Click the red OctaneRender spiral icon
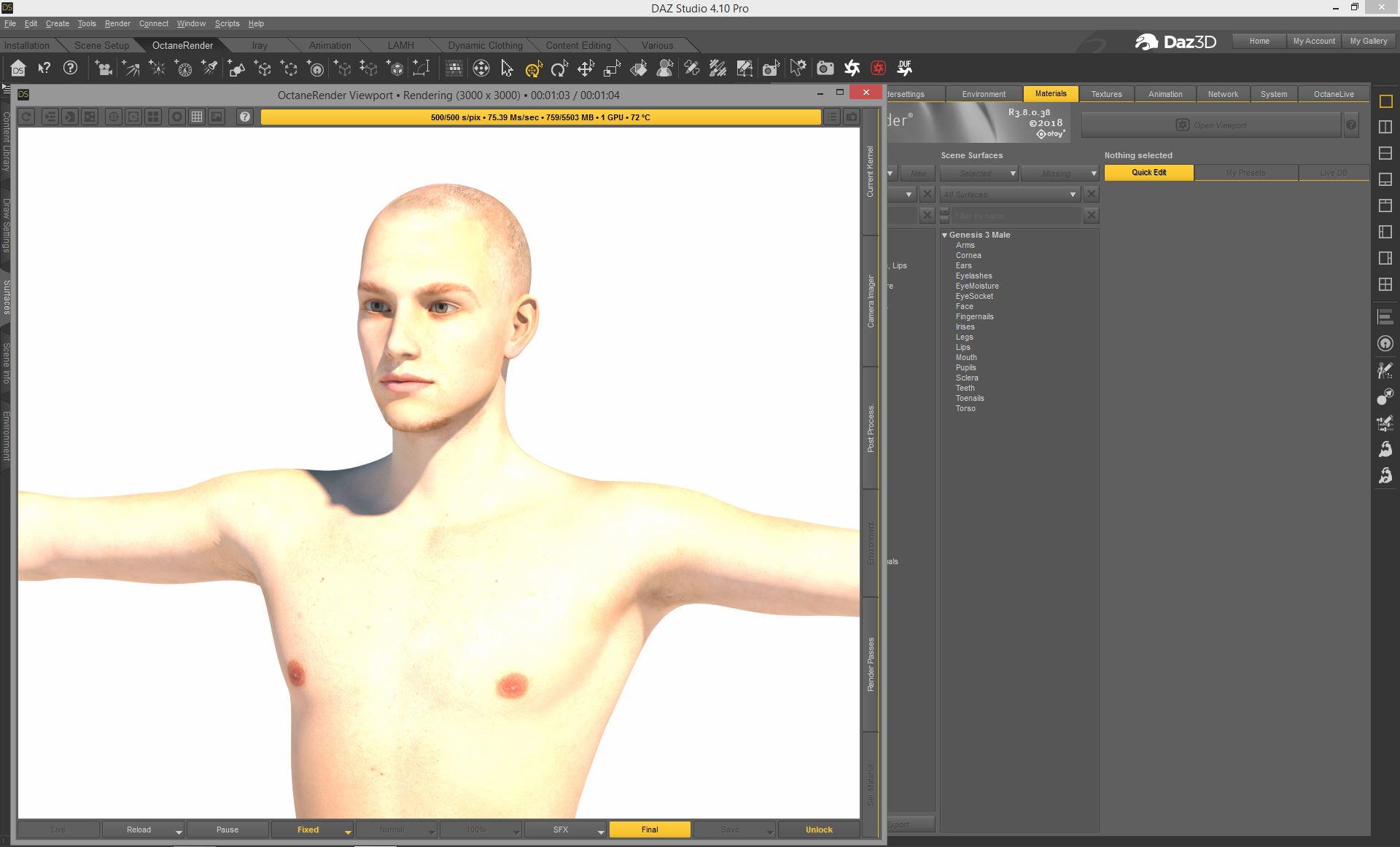The height and width of the screenshot is (847, 1400). [879, 69]
